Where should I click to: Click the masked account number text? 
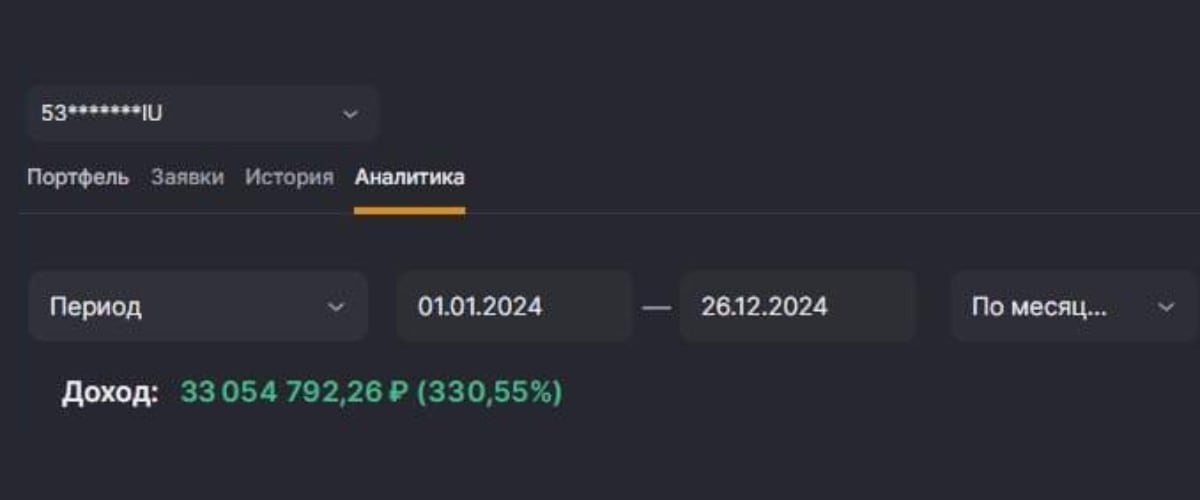102,113
